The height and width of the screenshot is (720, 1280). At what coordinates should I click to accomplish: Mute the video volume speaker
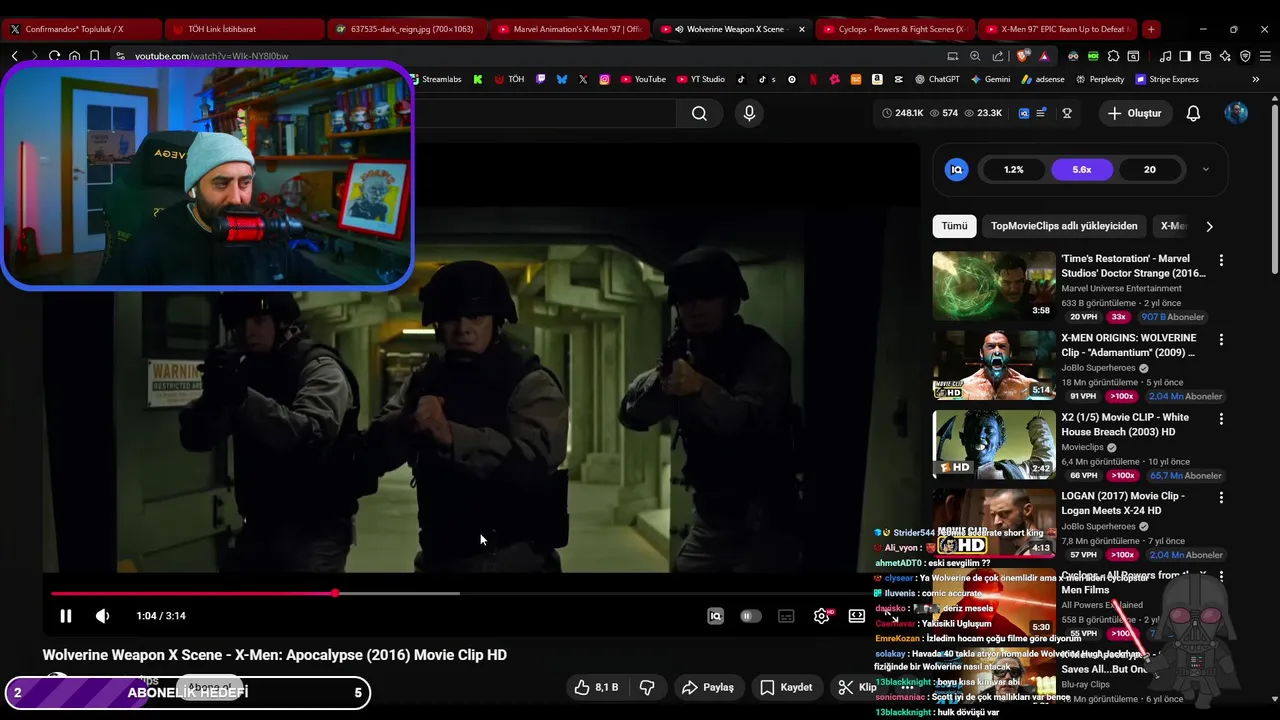[102, 616]
